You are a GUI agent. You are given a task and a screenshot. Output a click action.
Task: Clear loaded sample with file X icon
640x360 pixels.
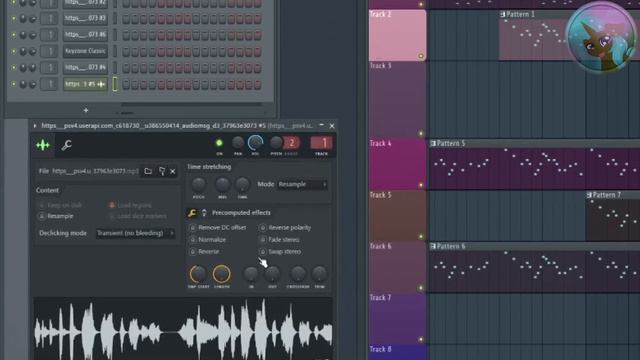(x=173, y=171)
